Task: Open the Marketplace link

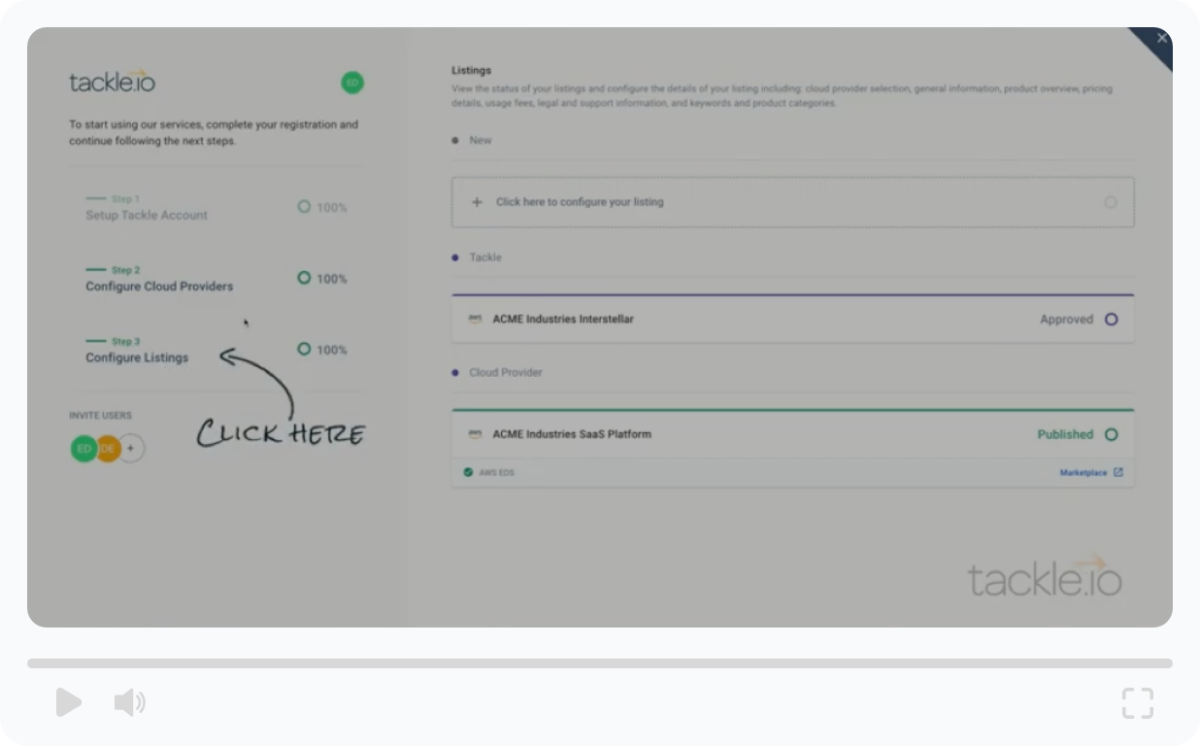Action: point(1083,473)
